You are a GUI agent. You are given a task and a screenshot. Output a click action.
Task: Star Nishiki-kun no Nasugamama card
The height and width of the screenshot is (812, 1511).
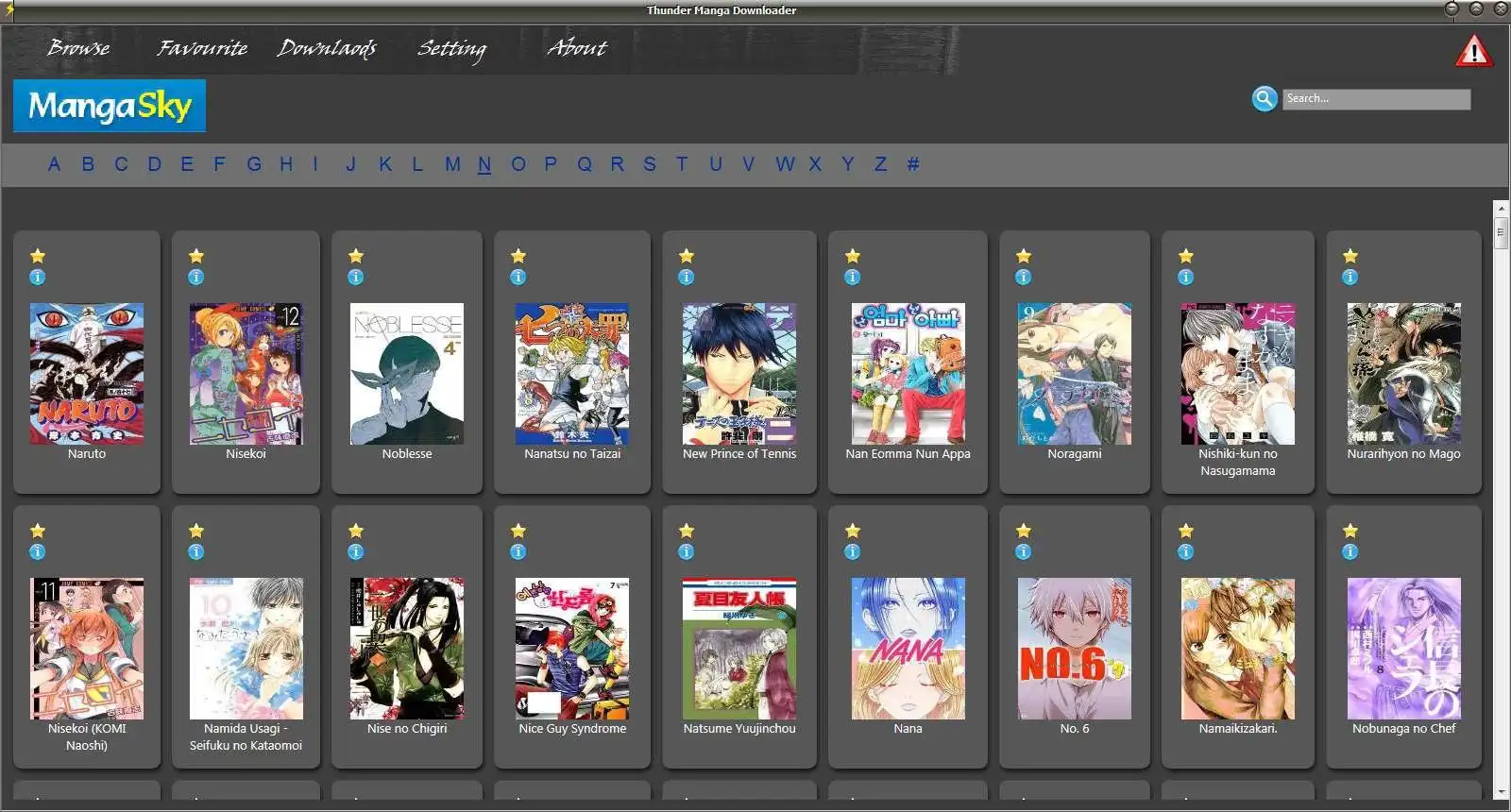coord(1186,256)
